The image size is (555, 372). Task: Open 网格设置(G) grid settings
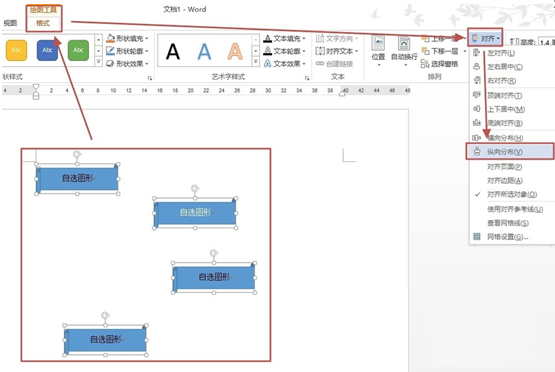click(512, 237)
